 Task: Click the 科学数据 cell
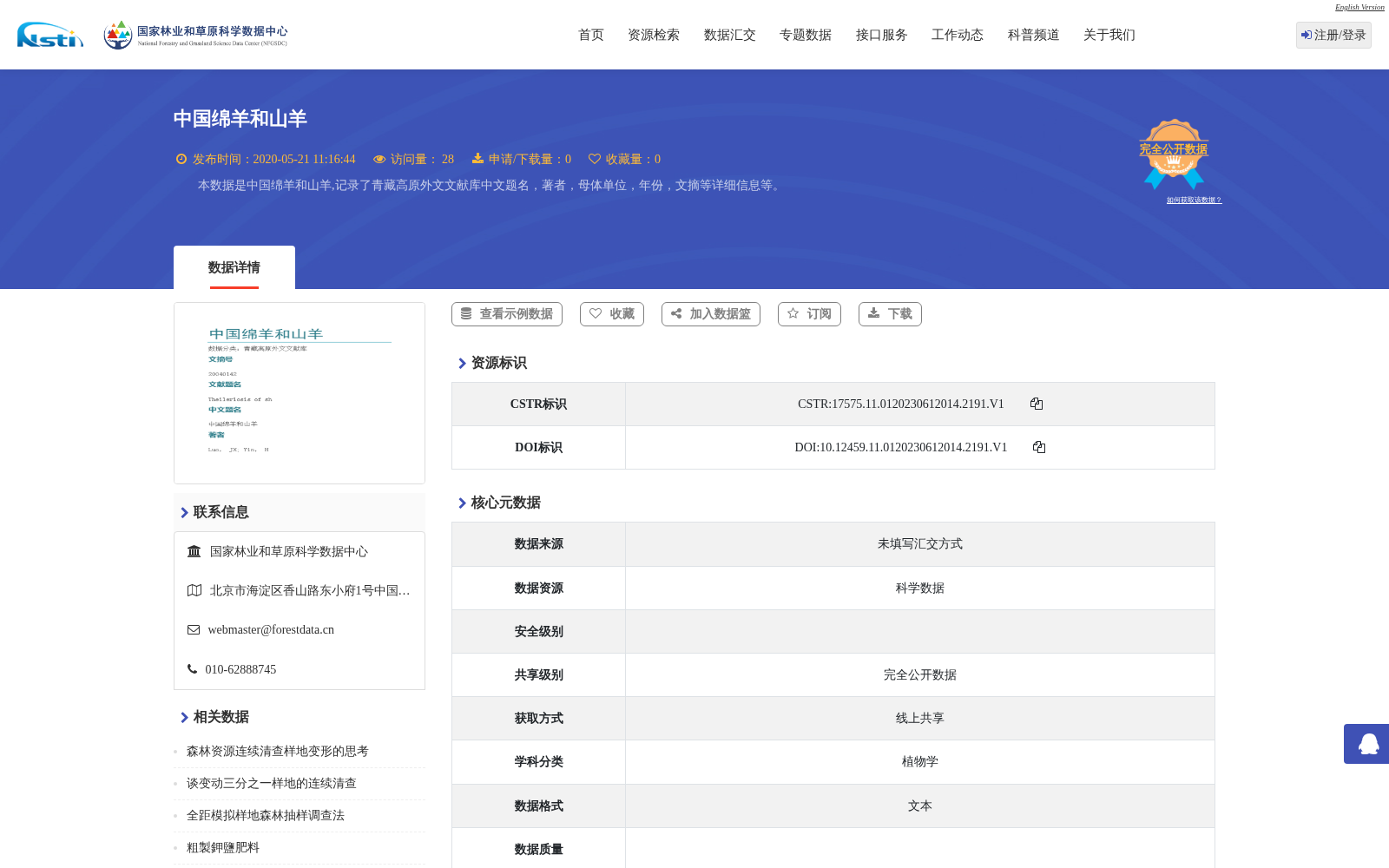click(x=920, y=589)
